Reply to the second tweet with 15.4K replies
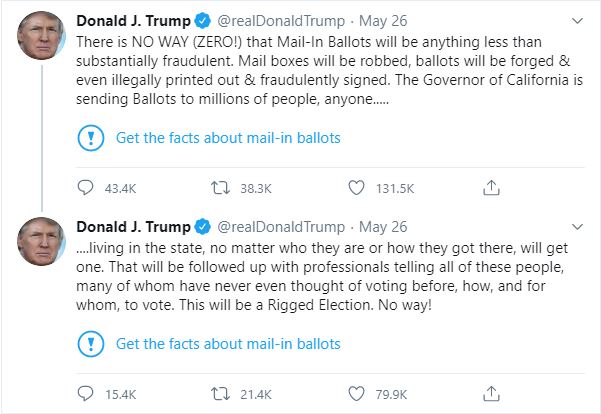 (86, 393)
